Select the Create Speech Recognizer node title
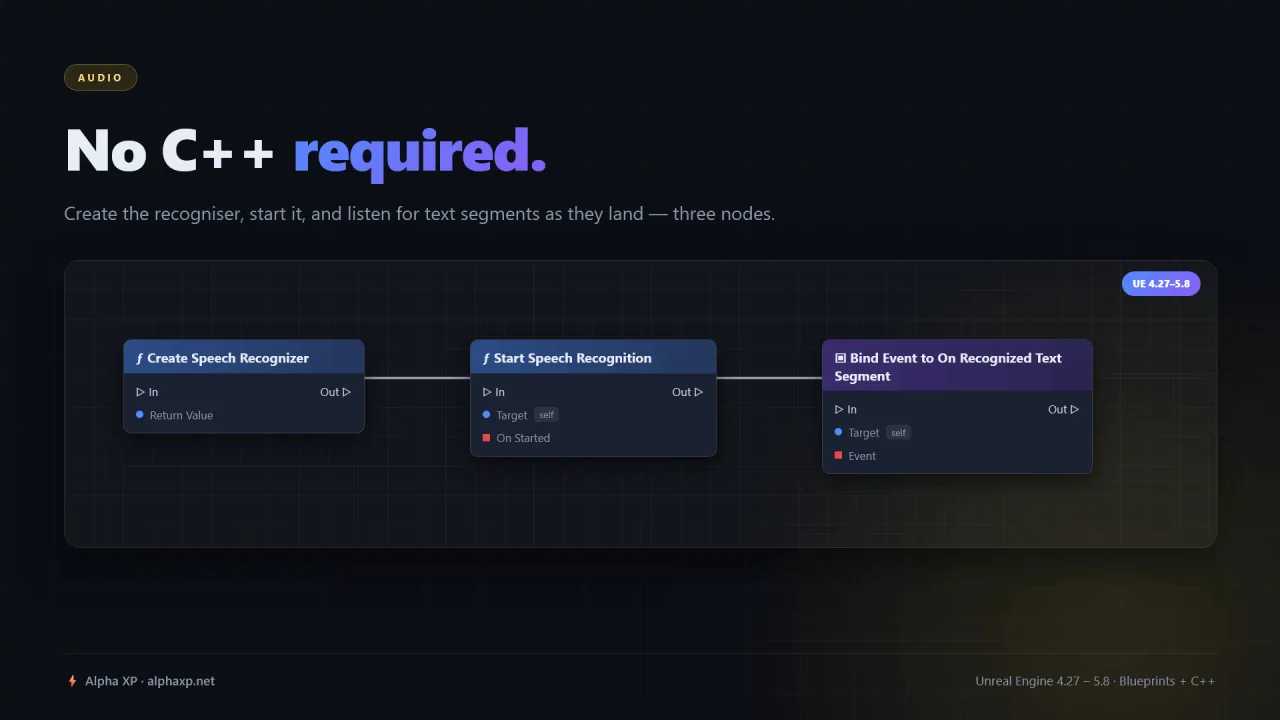Image resolution: width=1280 pixels, height=720 pixels. click(228, 358)
